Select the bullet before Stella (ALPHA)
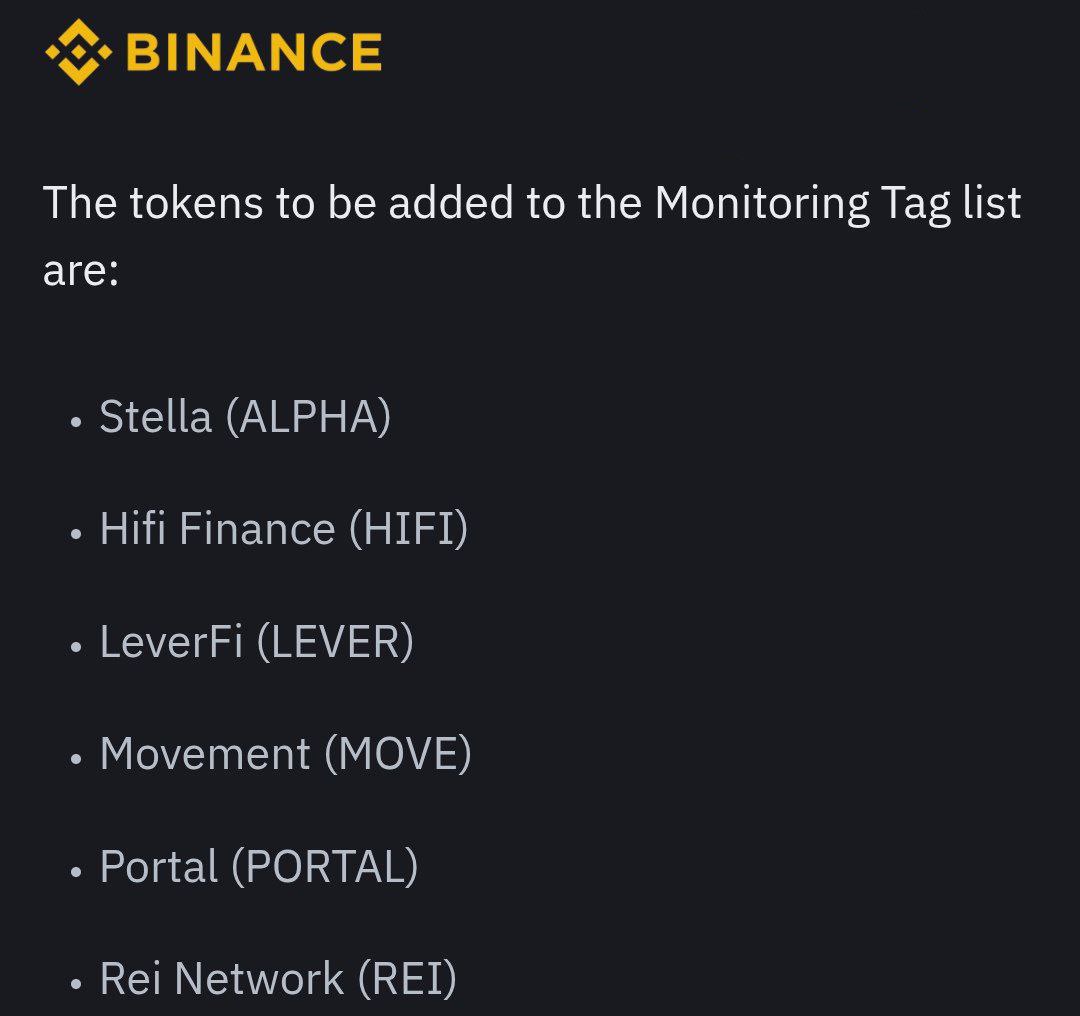Image resolution: width=1080 pixels, height=1016 pixels. pyautogui.click(x=76, y=421)
